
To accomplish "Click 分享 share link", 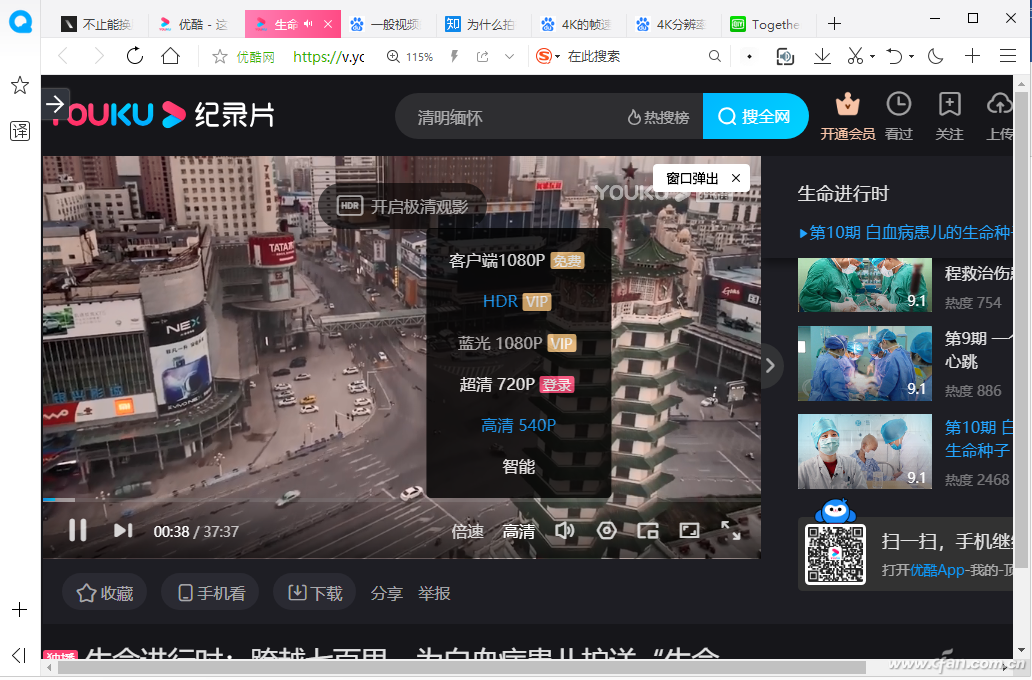I will pyautogui.click(x=386, y=593).
